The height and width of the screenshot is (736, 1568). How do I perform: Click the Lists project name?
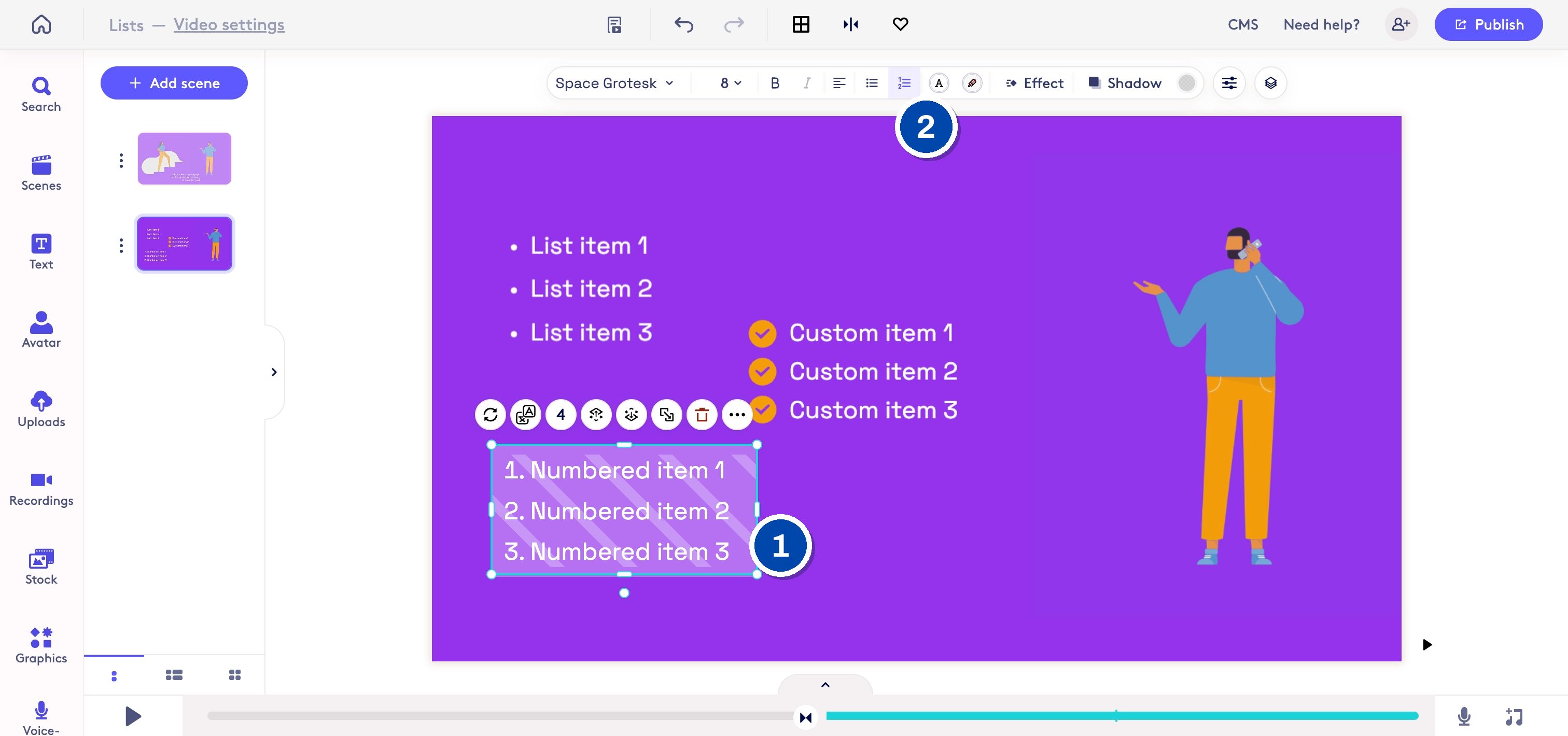[126, 25]
